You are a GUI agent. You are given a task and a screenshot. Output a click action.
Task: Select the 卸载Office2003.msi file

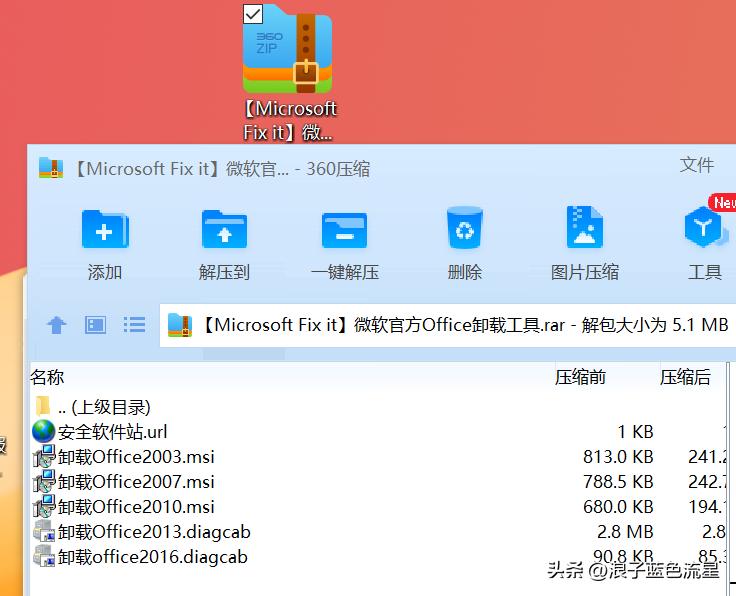[x=377, y=457]
